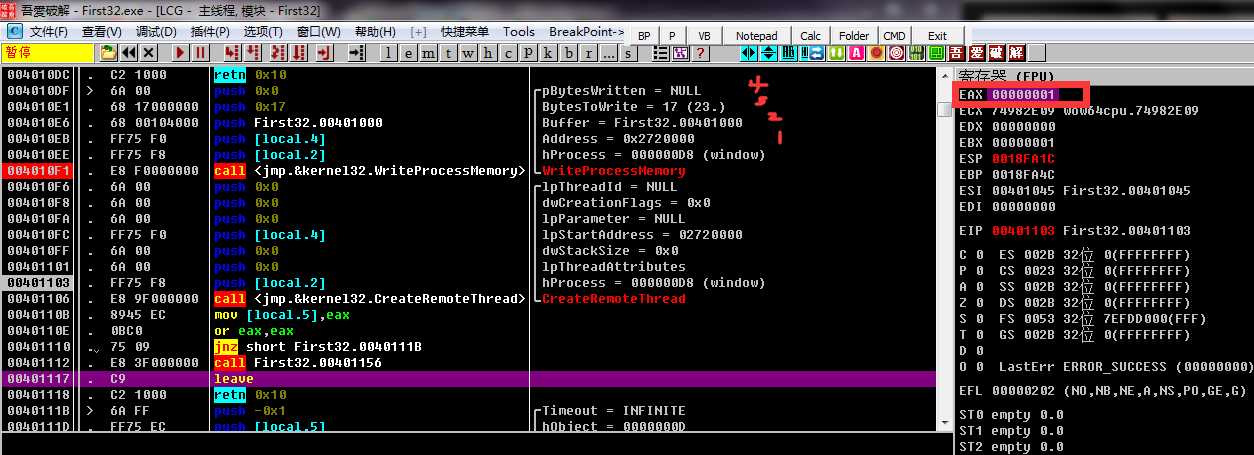Click the pink 'A' toolbar icon

(x=857, y=53)
